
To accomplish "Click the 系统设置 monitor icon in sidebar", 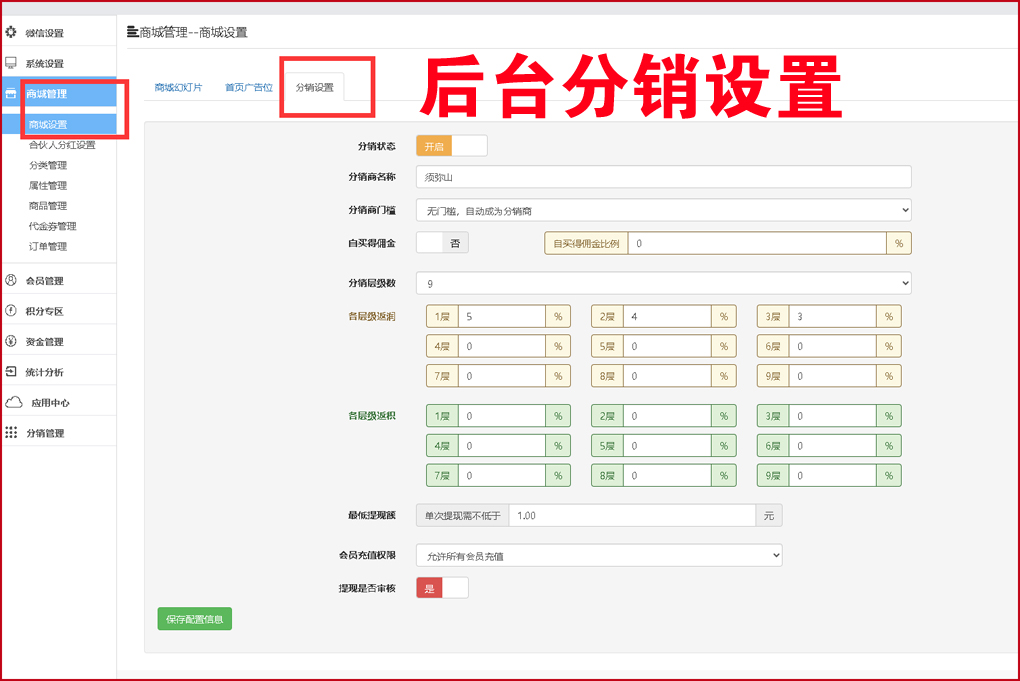I will click(10, 62).
